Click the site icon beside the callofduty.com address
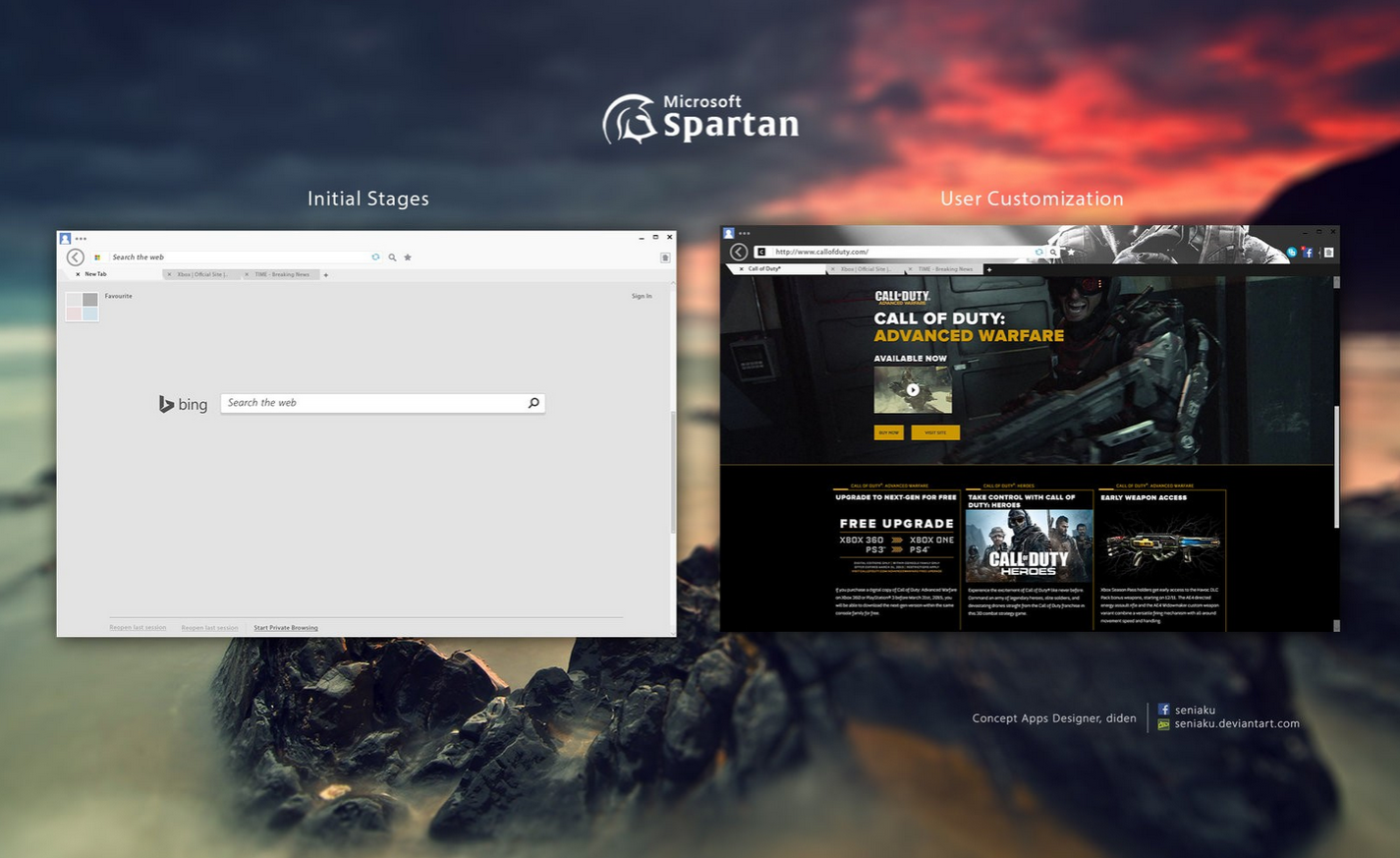Screen dimensions: 1400x858 coord(761,252)
